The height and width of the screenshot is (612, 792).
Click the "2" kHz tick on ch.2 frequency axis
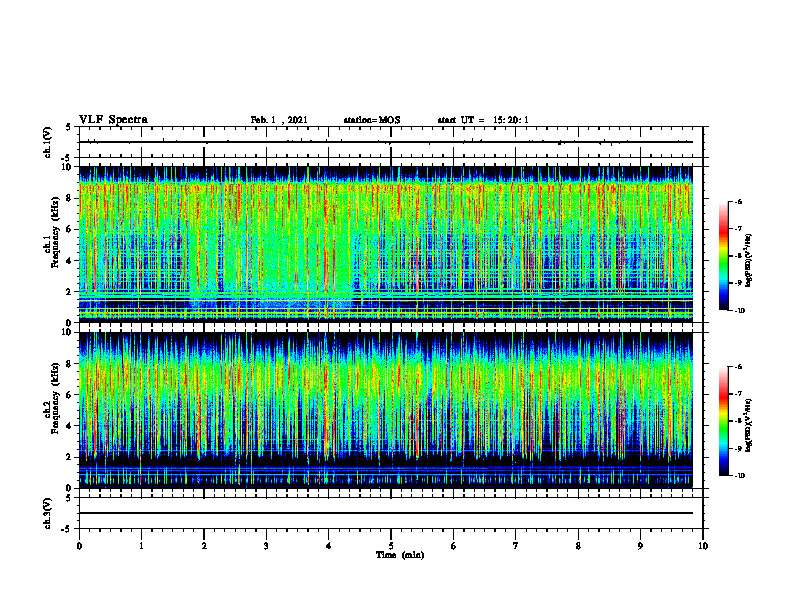coord(69,457)
